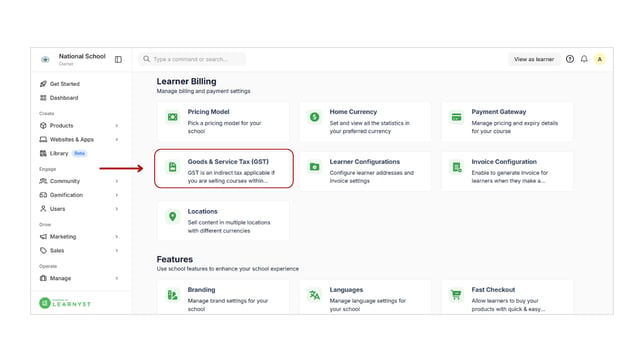Expand the Manage submenu chevron
Image resolution: width=644 pixels, height=362 pixels.
117,278
